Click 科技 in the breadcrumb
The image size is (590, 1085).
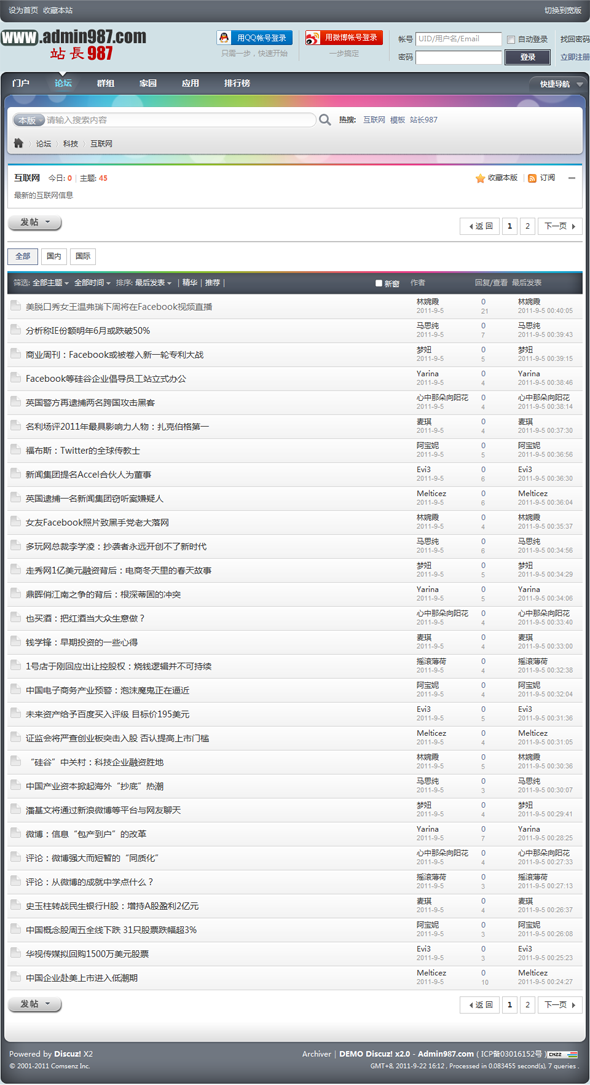[71, 144]
